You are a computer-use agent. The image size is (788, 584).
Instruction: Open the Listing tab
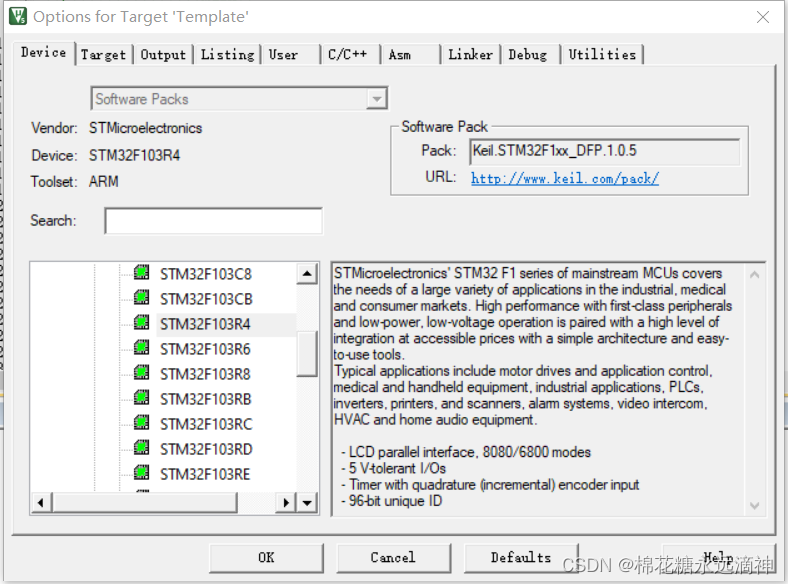click(x=227, y=55)
